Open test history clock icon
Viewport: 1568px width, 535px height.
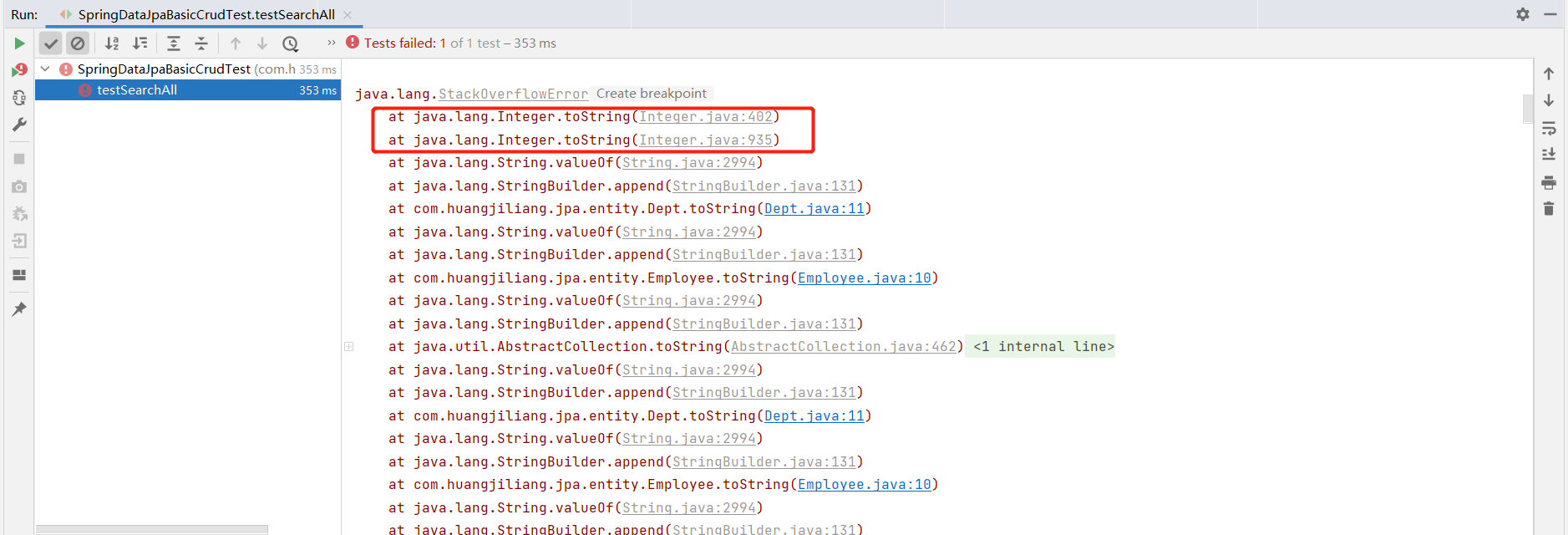pos(290,43)
